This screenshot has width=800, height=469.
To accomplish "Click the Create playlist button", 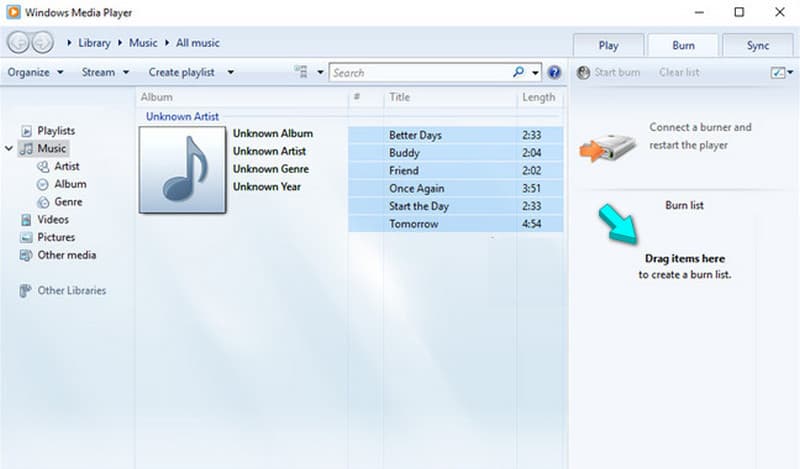I will pos(182,72).
